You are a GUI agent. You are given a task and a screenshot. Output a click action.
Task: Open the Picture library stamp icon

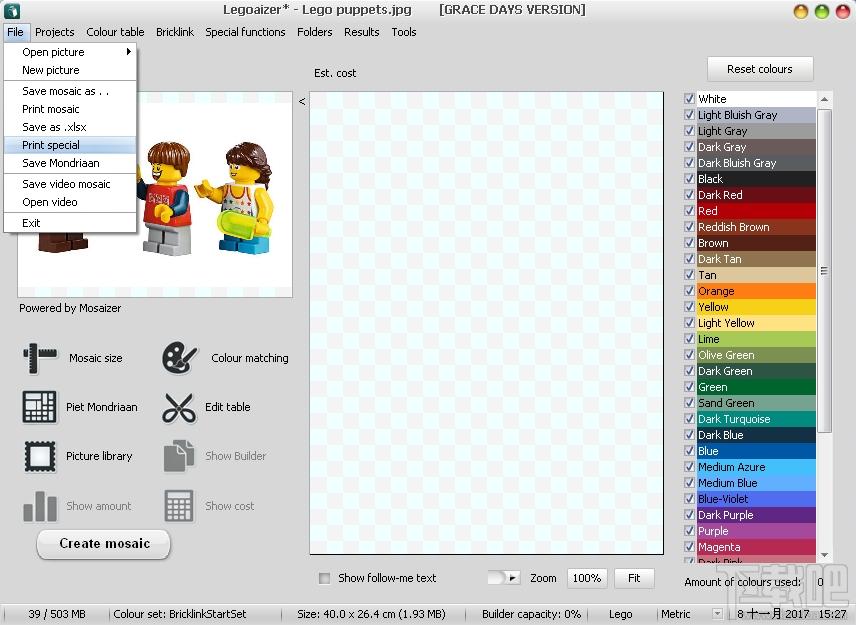pos(40,456)
